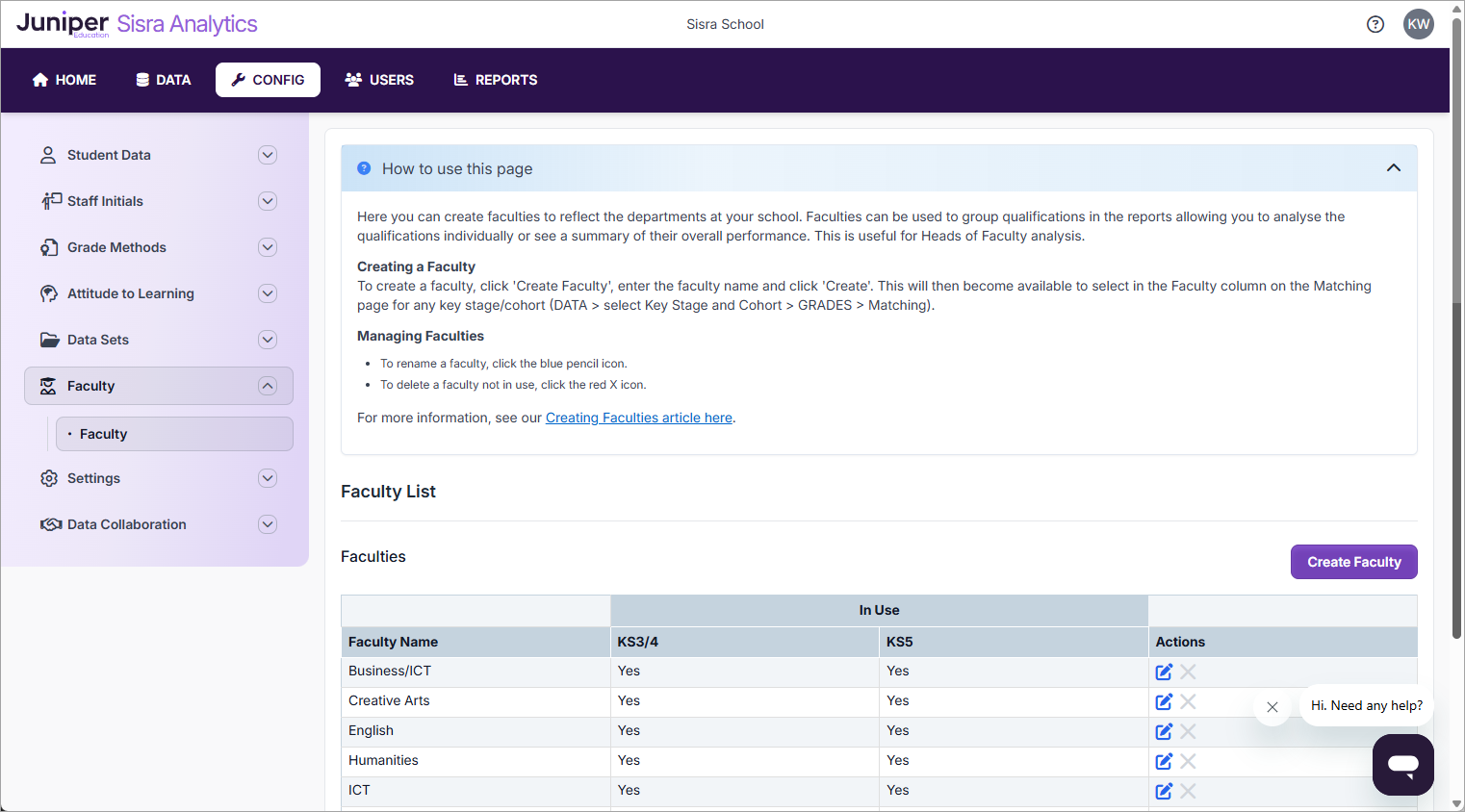The image size is (1465, 812).
Task: Click the edit pencil icon for ICT row
Action: [x=1164, y=791]
